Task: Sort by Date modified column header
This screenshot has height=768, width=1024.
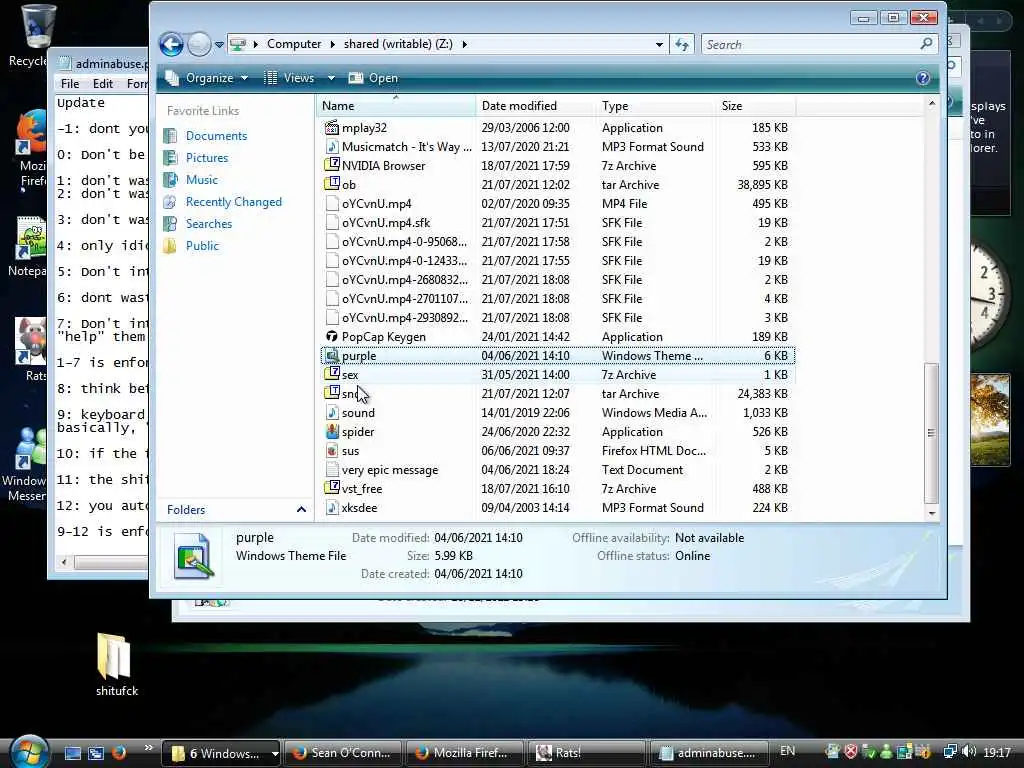Action: 535,106
